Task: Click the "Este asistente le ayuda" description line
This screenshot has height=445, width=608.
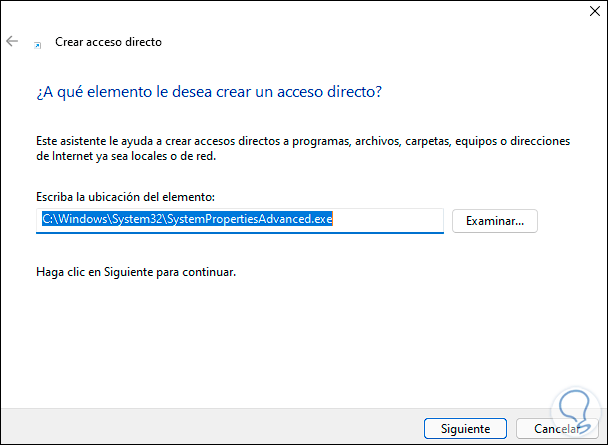Action: (303, 142)
